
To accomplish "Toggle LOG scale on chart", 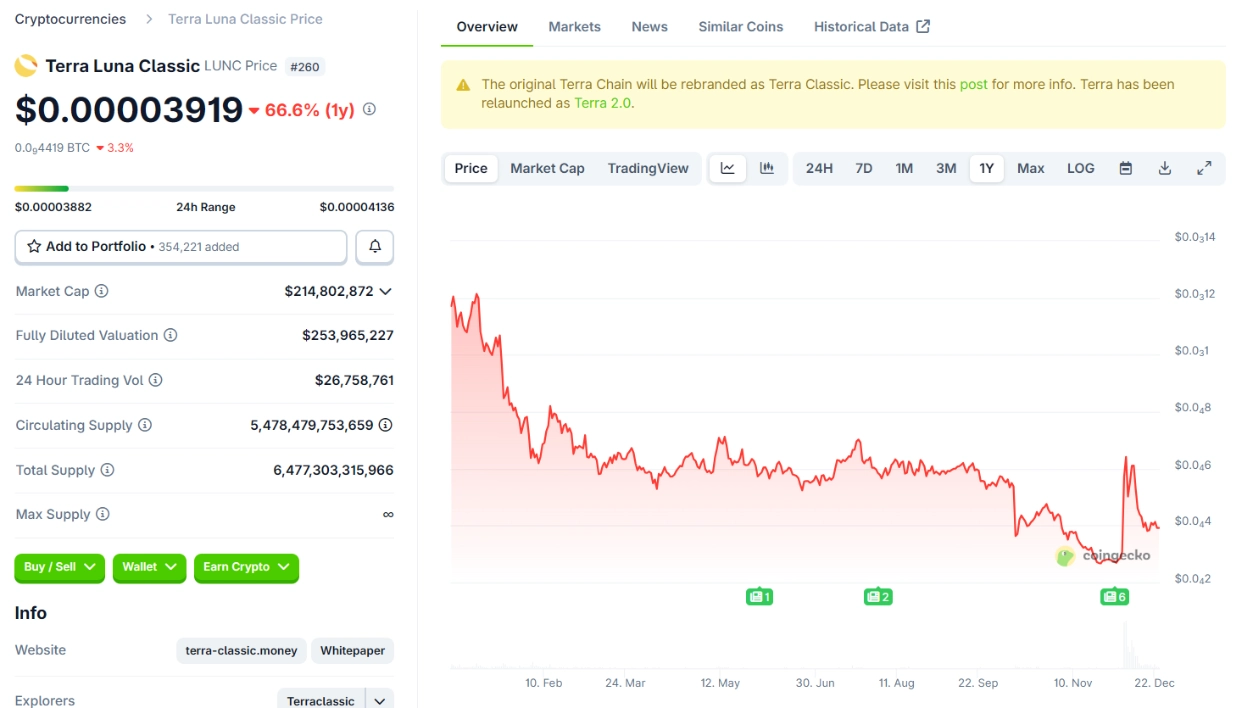I will click(x=1080, y=168).
